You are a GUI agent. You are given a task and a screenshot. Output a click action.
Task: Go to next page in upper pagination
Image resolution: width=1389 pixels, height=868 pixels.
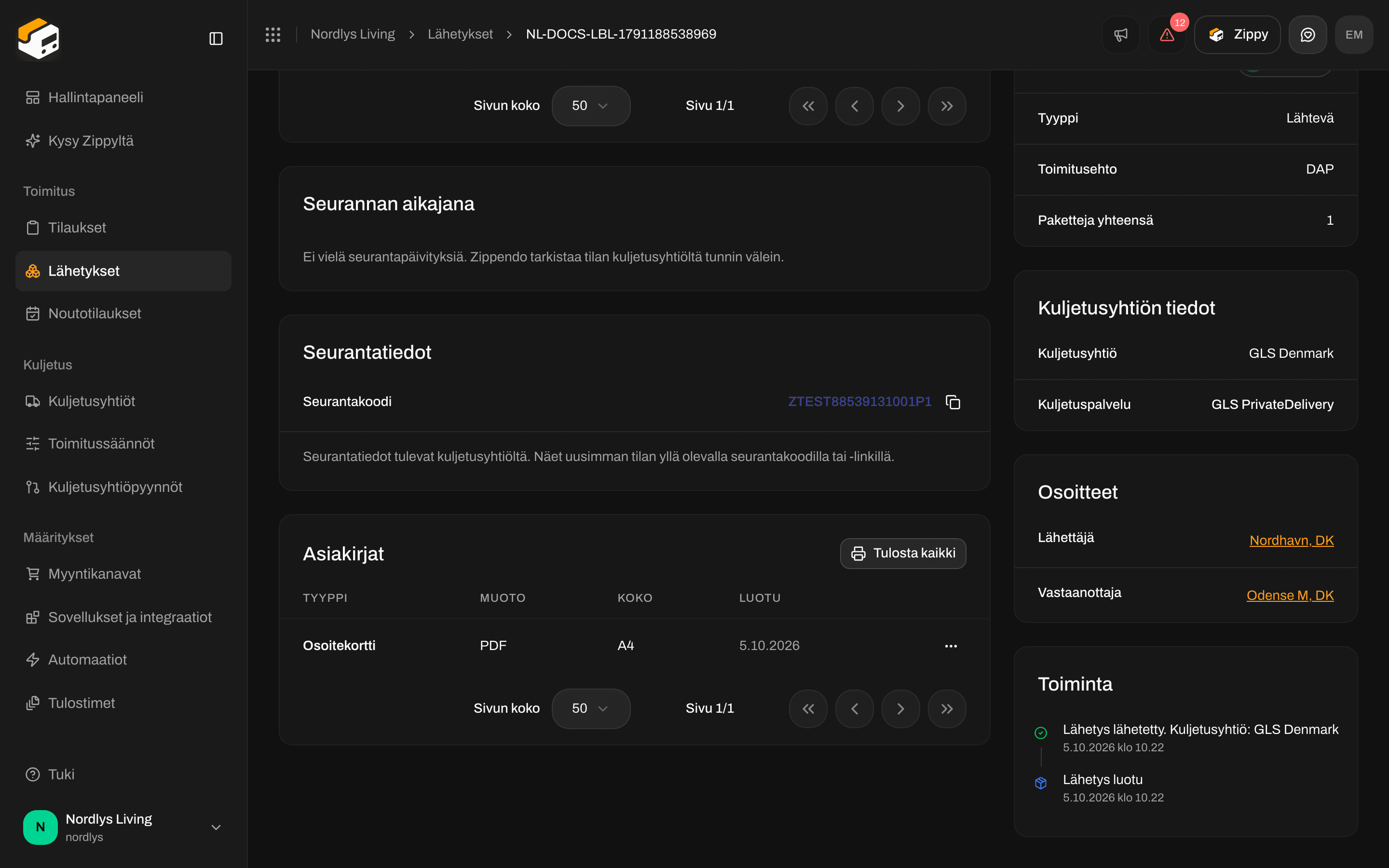click(x=900, y=106)
